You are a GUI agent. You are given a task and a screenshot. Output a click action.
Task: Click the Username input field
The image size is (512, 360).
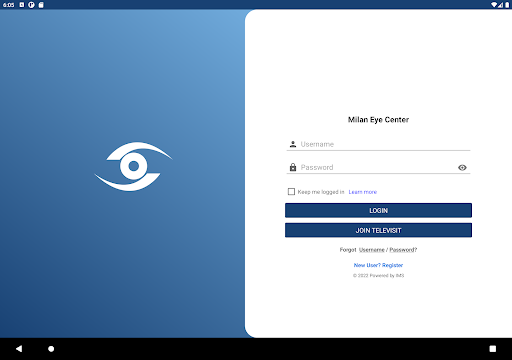378,144
